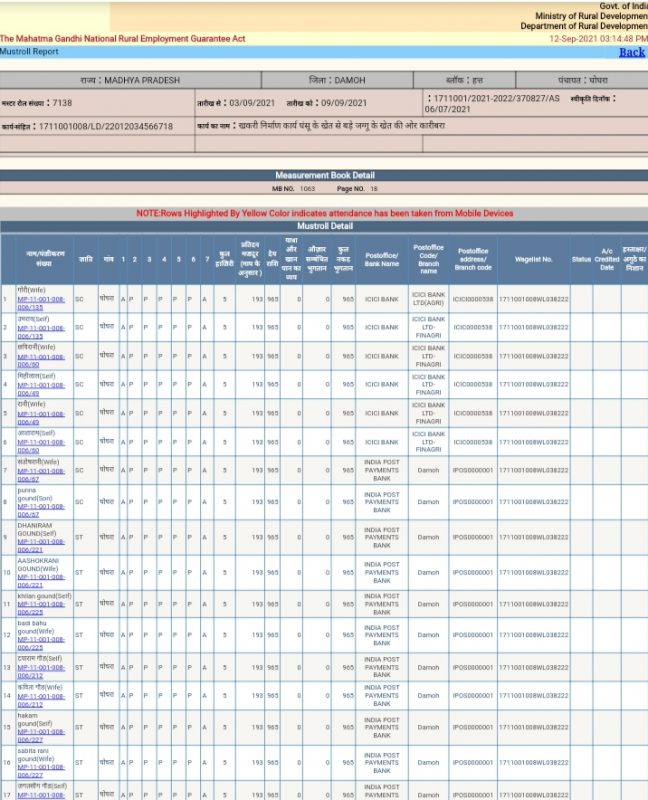
Task: Click muster roll number '7138'
Action: [x=62, y=103]
